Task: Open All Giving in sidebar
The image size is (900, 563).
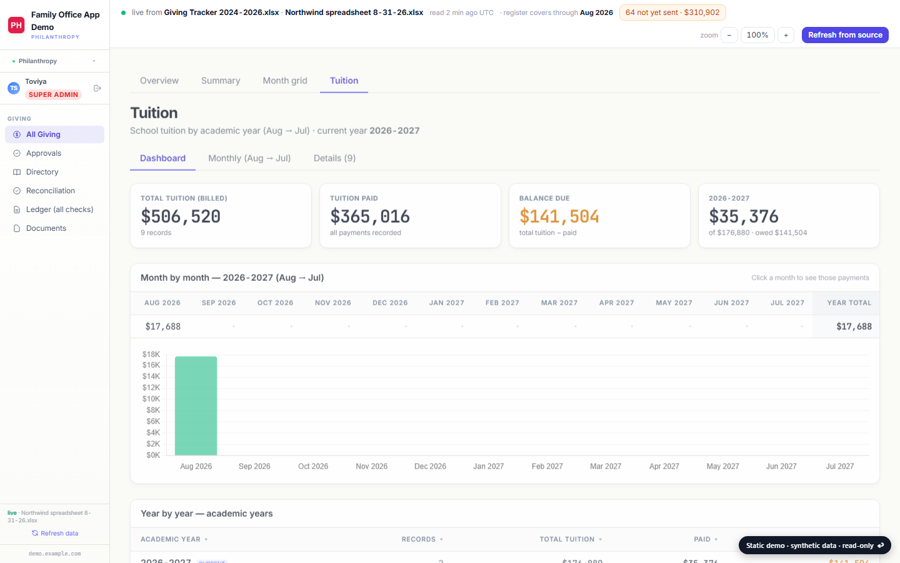Action: (x=55, y=134)
